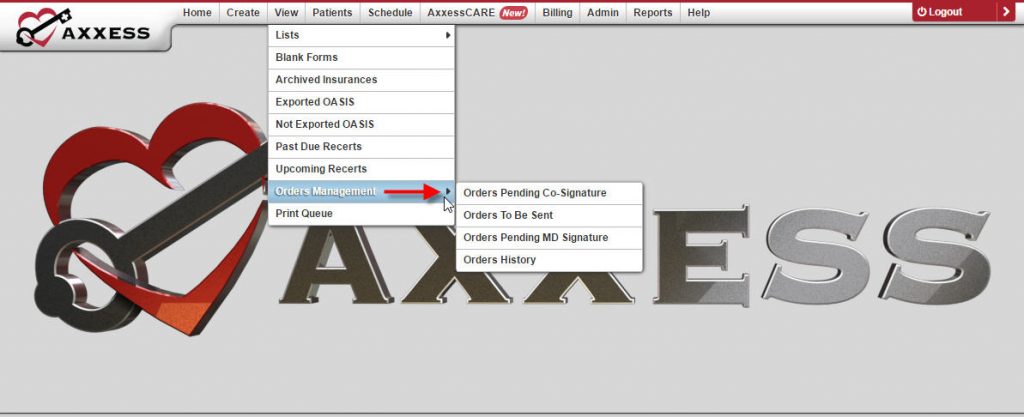
Task: Open the Patients menu
Action: 332,12
